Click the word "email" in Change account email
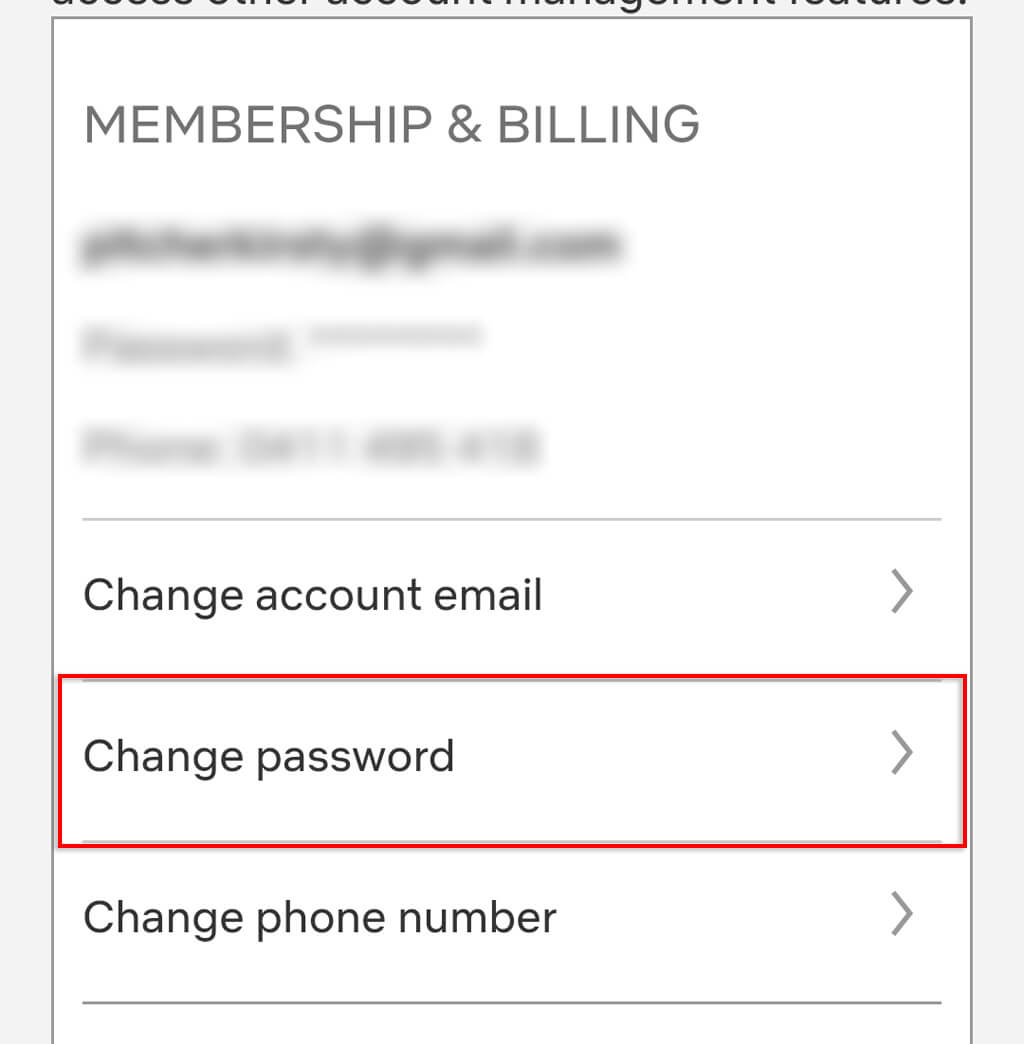This screenshot has height=1044, width=1024. [492, 595]
